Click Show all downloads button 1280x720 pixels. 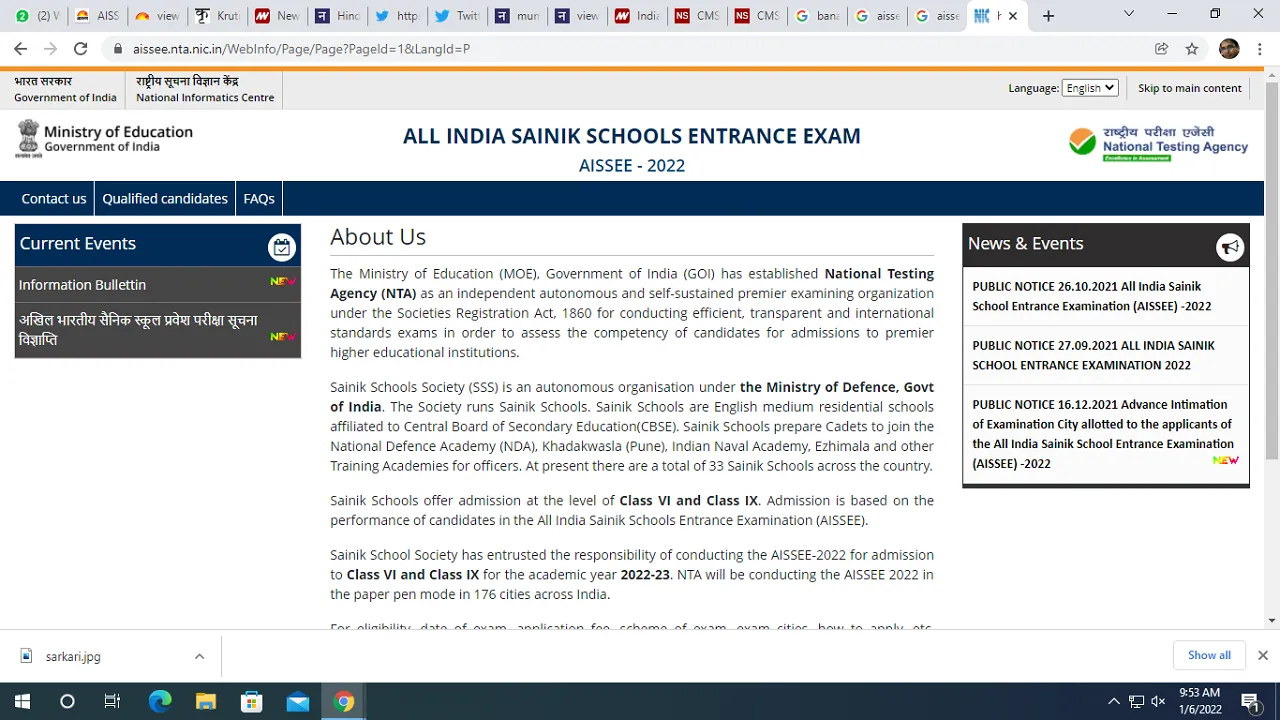click(1209, 655)
